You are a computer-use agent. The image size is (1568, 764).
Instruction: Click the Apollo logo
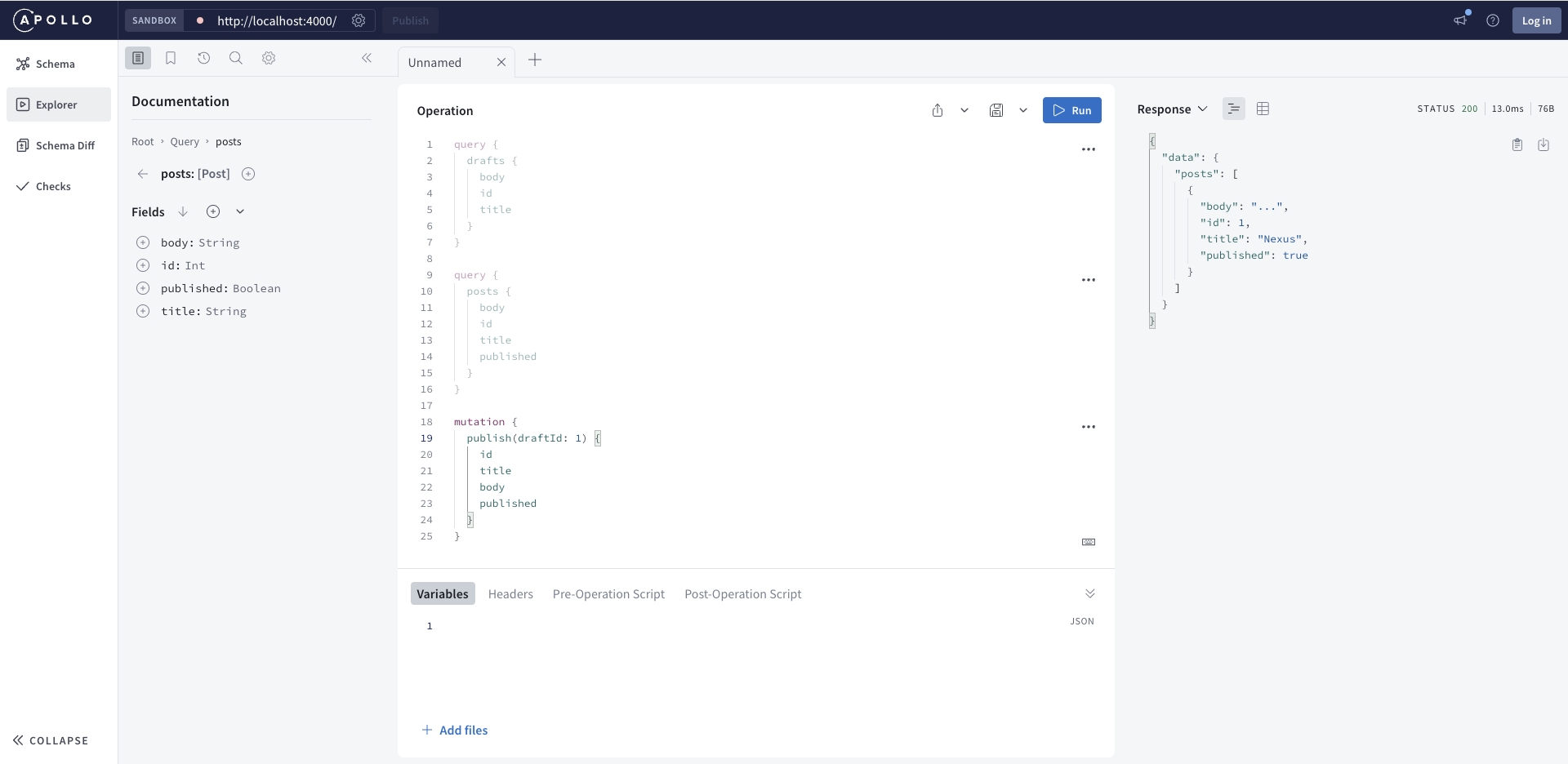[53, 20]
